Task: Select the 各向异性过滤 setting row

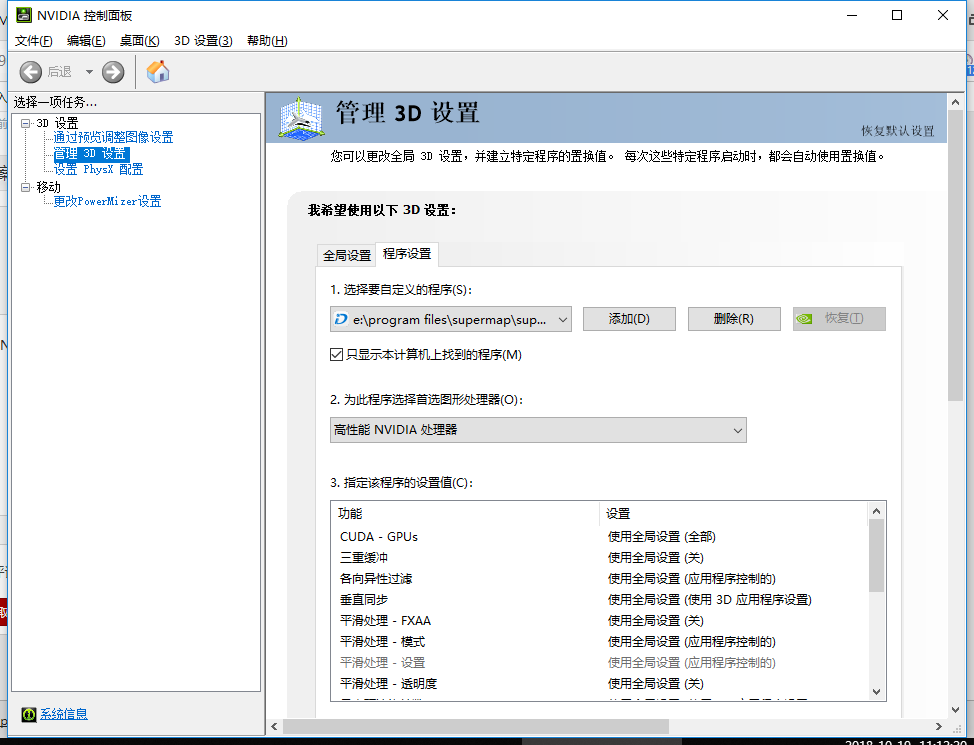Action: pyautogui.click(x=598, y=579)
